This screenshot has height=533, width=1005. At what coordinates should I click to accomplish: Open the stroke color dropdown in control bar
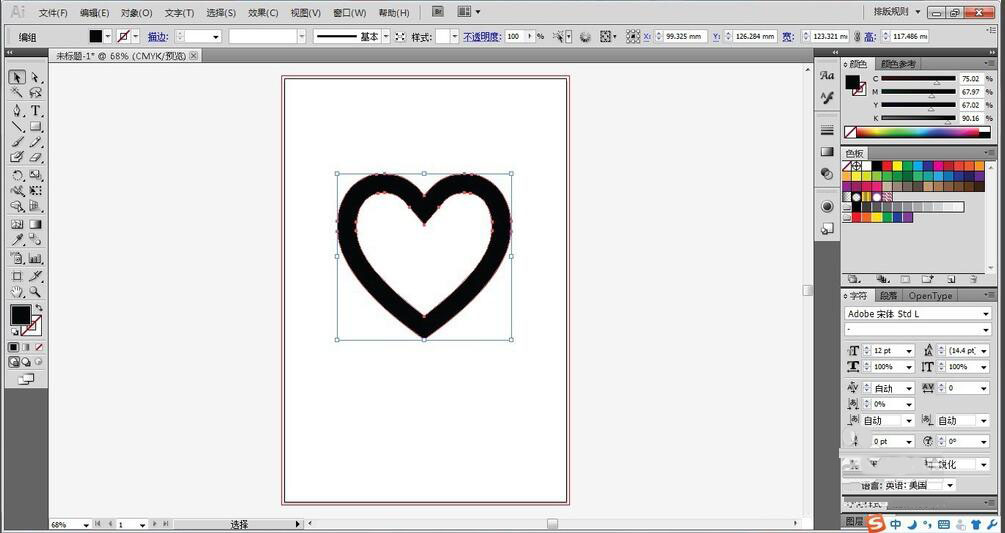click(135, 37)
